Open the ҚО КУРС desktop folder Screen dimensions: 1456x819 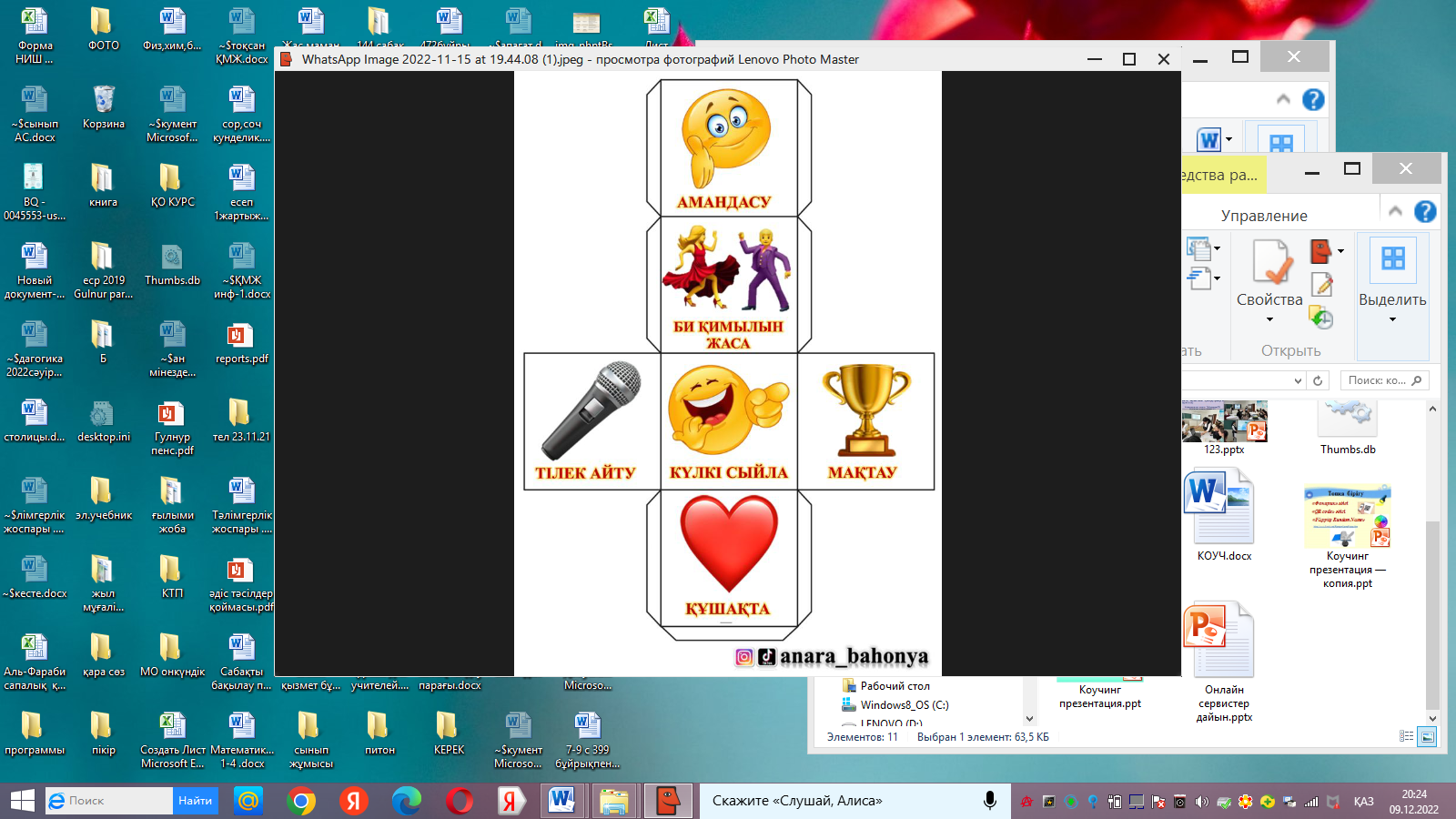tap(172, 186)
